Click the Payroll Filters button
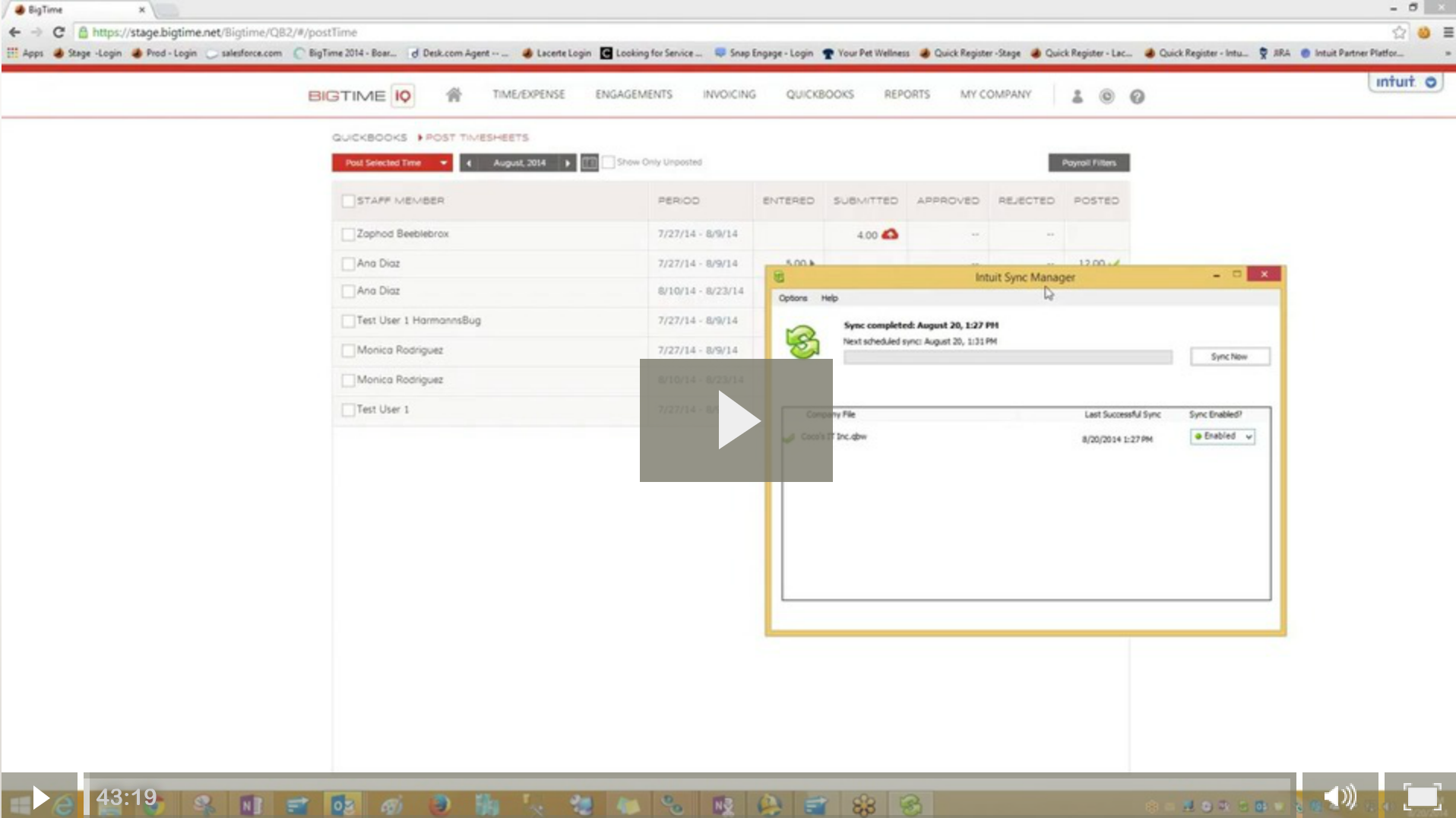 point(1089,163)
